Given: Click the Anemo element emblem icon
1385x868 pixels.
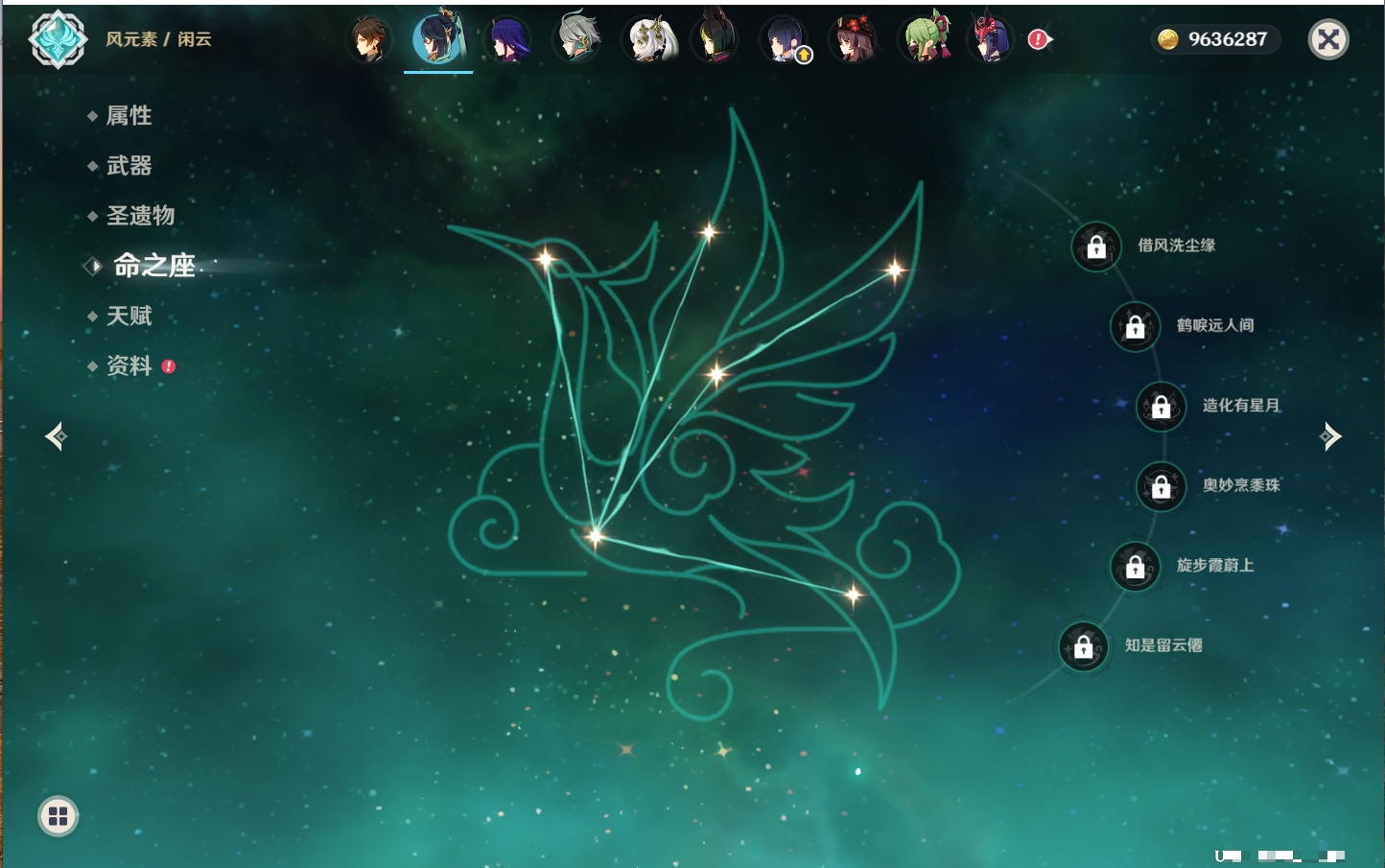Looking at the screenshot, I should (x=58, y=39).
